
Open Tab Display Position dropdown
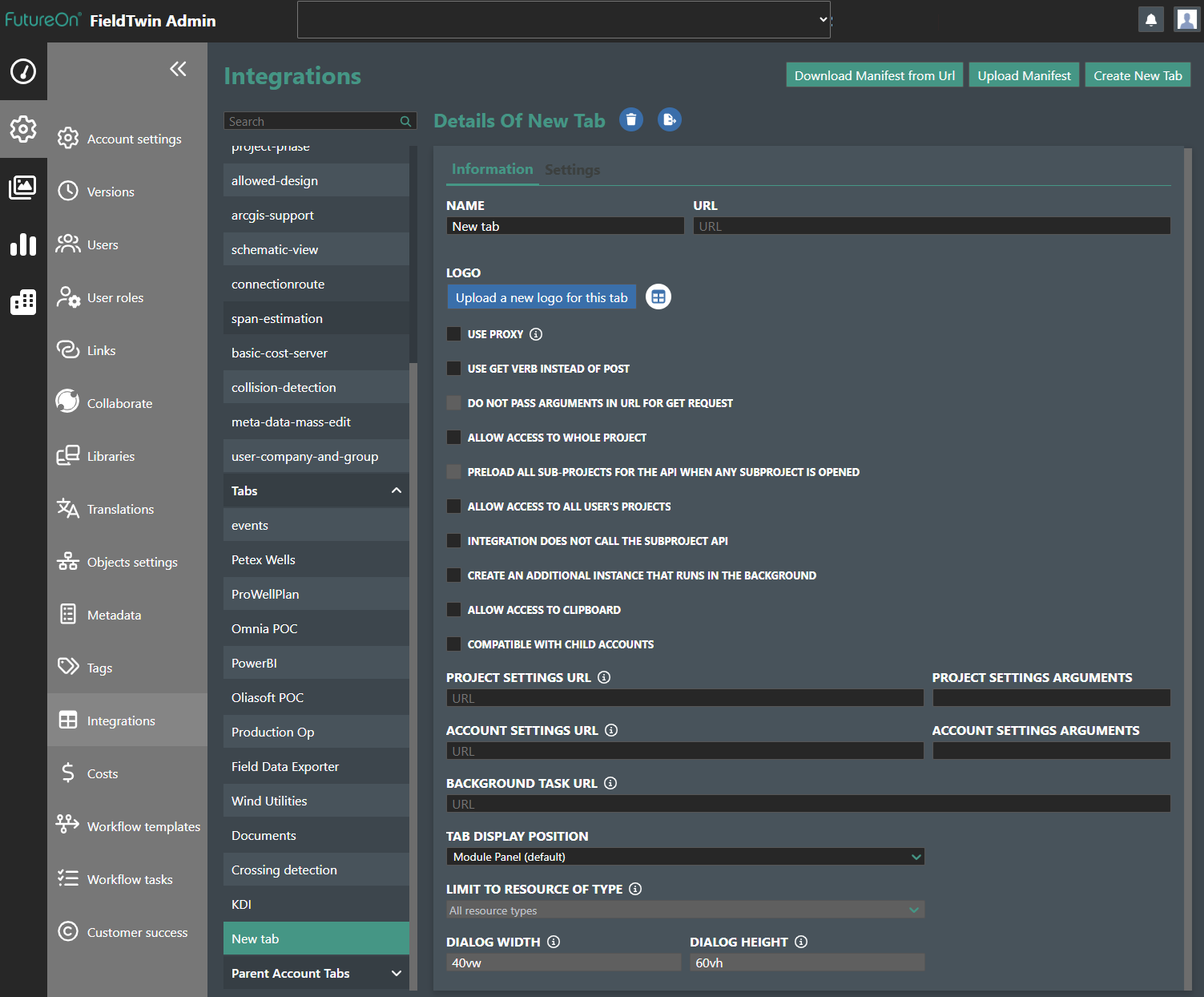[685, 857]
